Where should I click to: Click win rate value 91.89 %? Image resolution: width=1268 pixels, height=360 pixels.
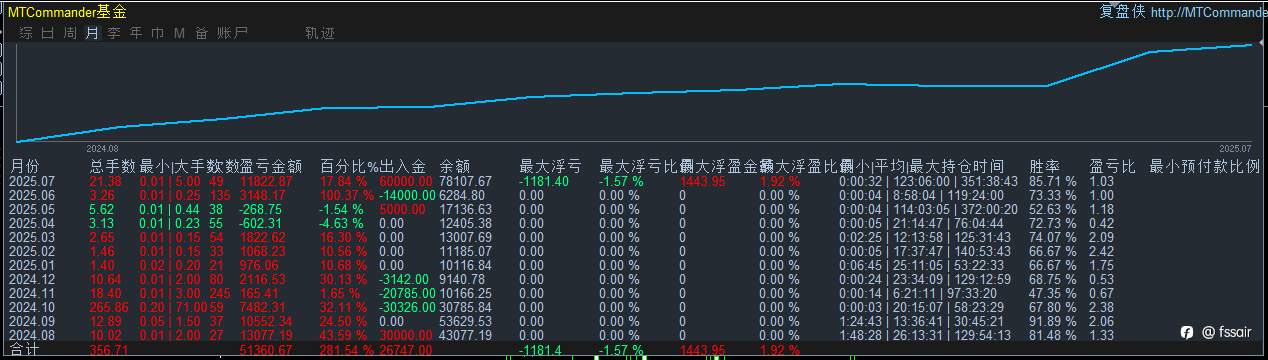[x=1053, y=321]
